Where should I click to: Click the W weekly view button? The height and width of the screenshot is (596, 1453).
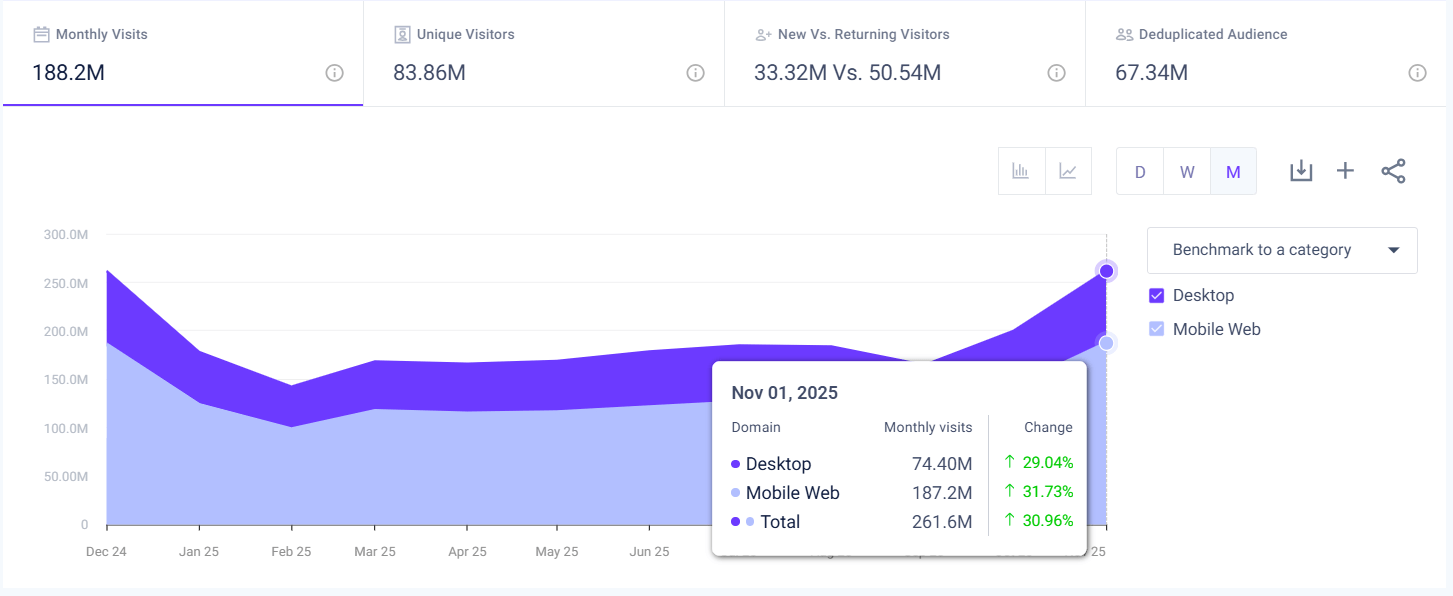point(1186,170)
